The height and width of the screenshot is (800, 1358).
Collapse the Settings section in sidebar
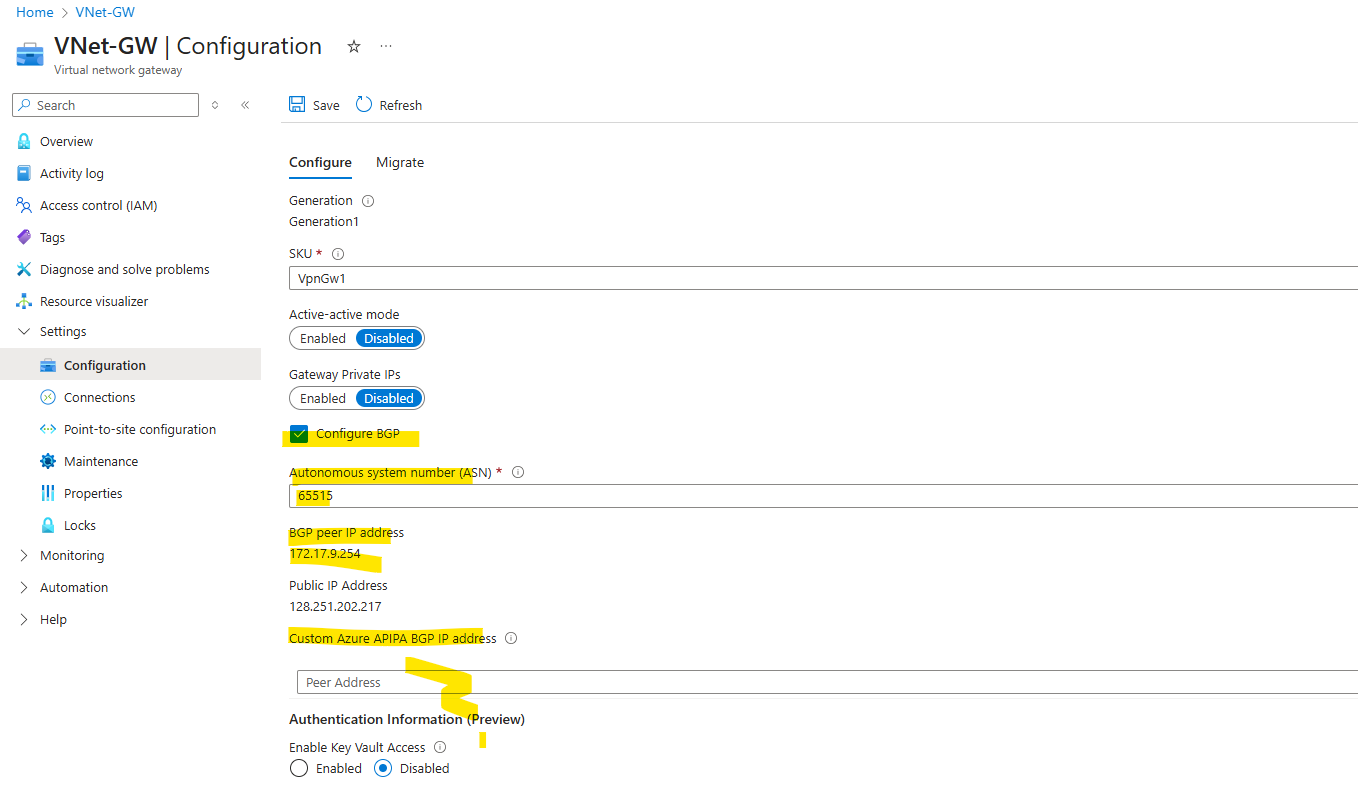tap(24, 332)
